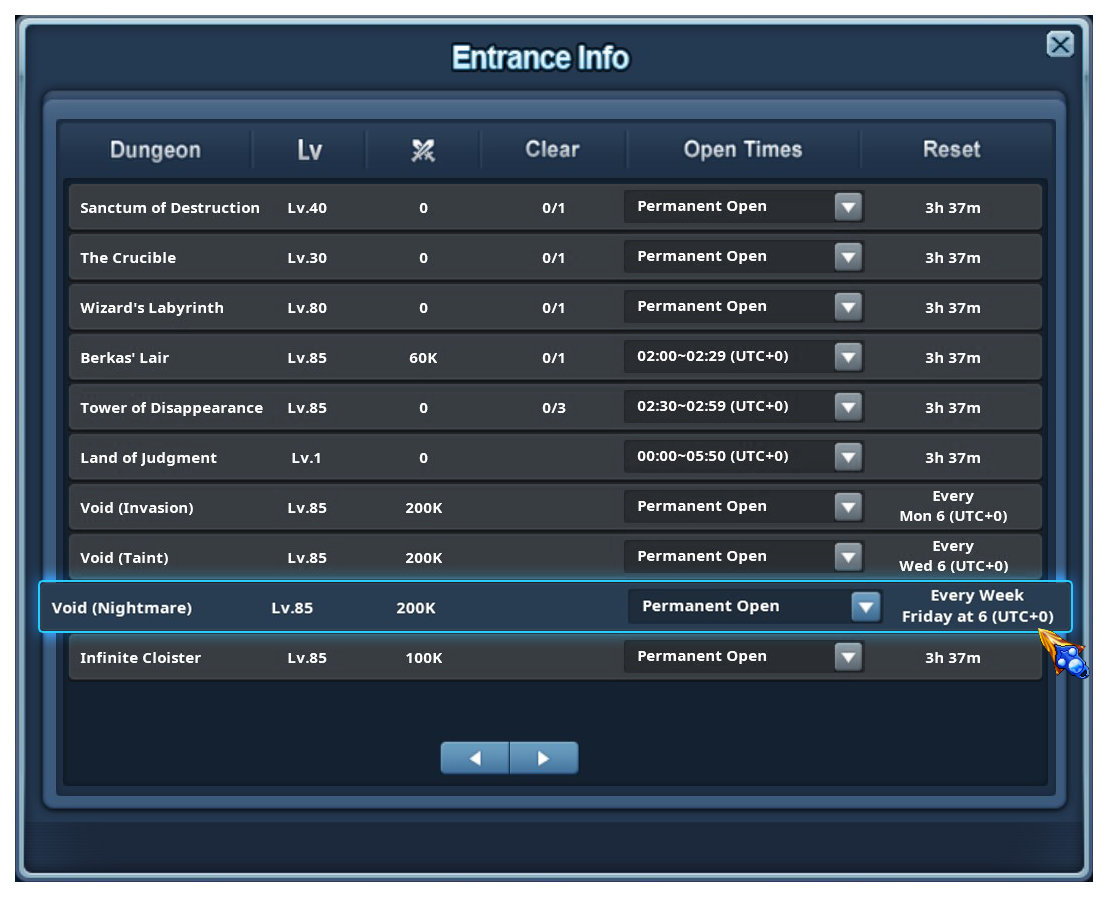The width and height of the screenshot is (1108, 897).
Task: Expand Sanctum of Destruction open times dropdown
Action: click(x=848, y=207)
